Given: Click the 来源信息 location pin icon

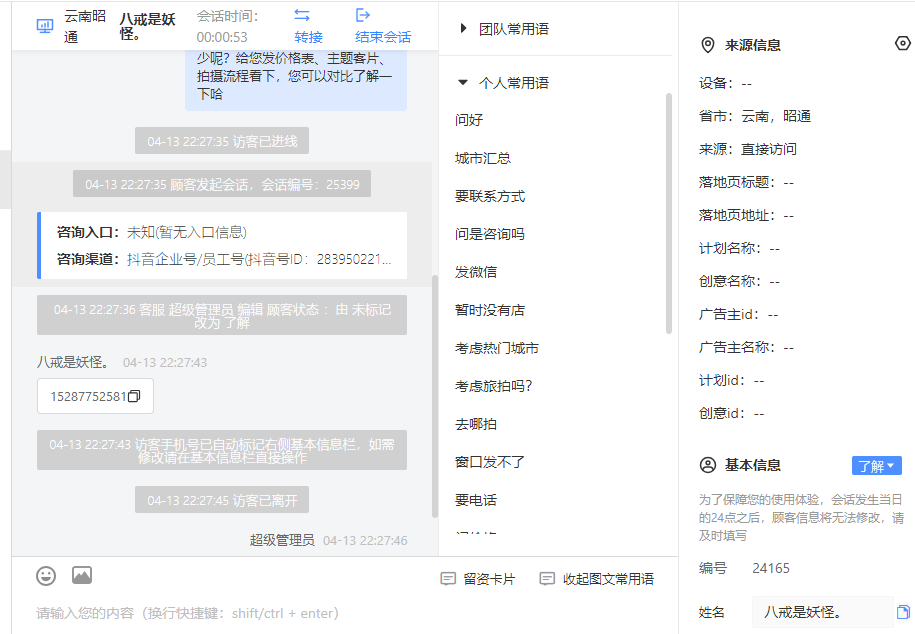Looking at the screenshot, I should tap(708, 45).
